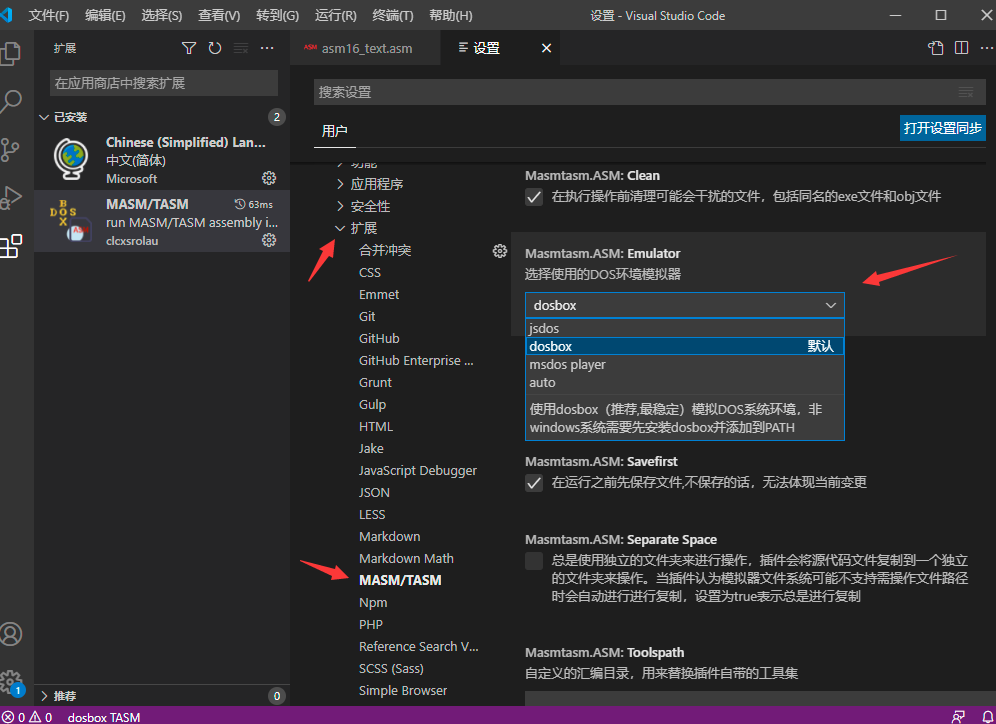996x724 pixels.
Task: Toggle the Masmtasm Clean checkbox
Action: click(534, 197)
